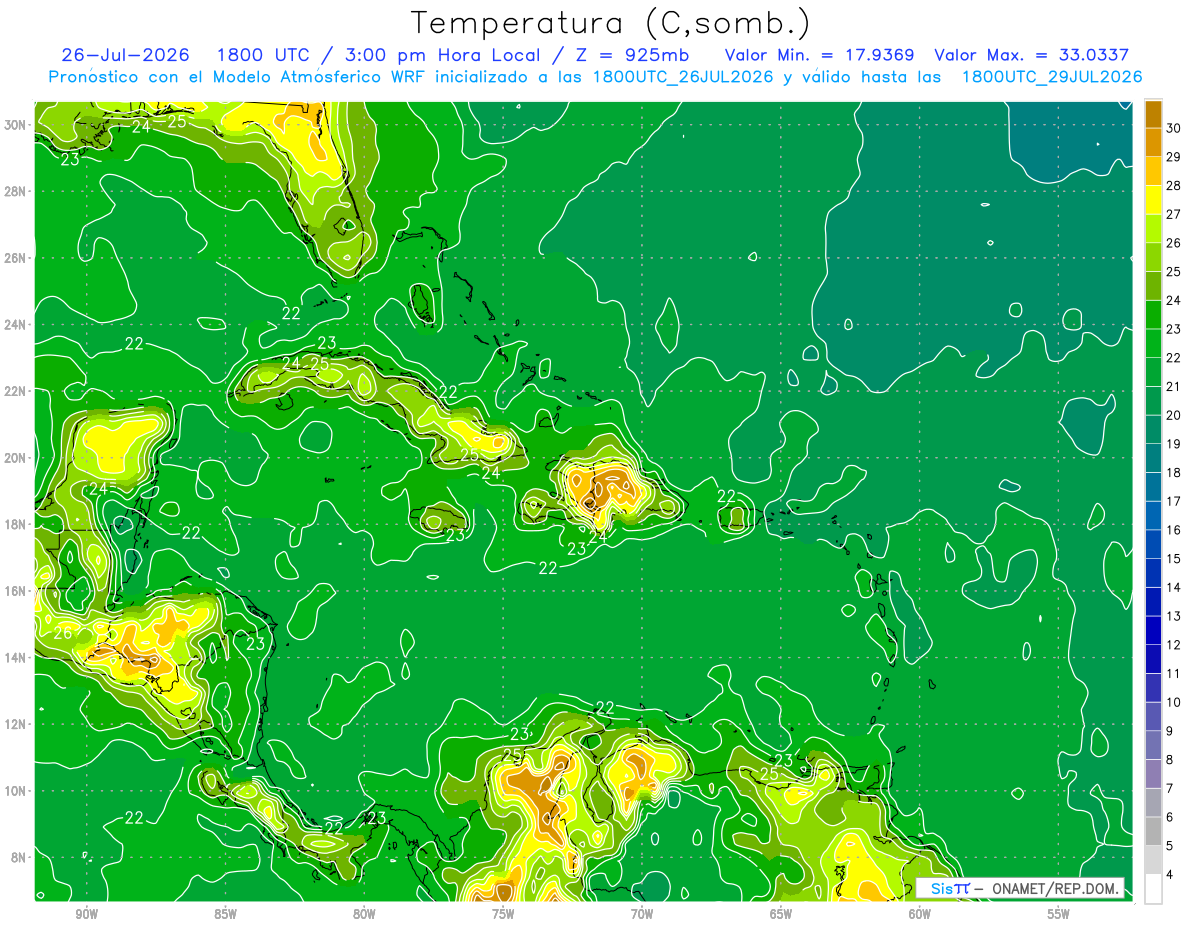
Task: Click the legend value 28
Action: point(1174,185)
